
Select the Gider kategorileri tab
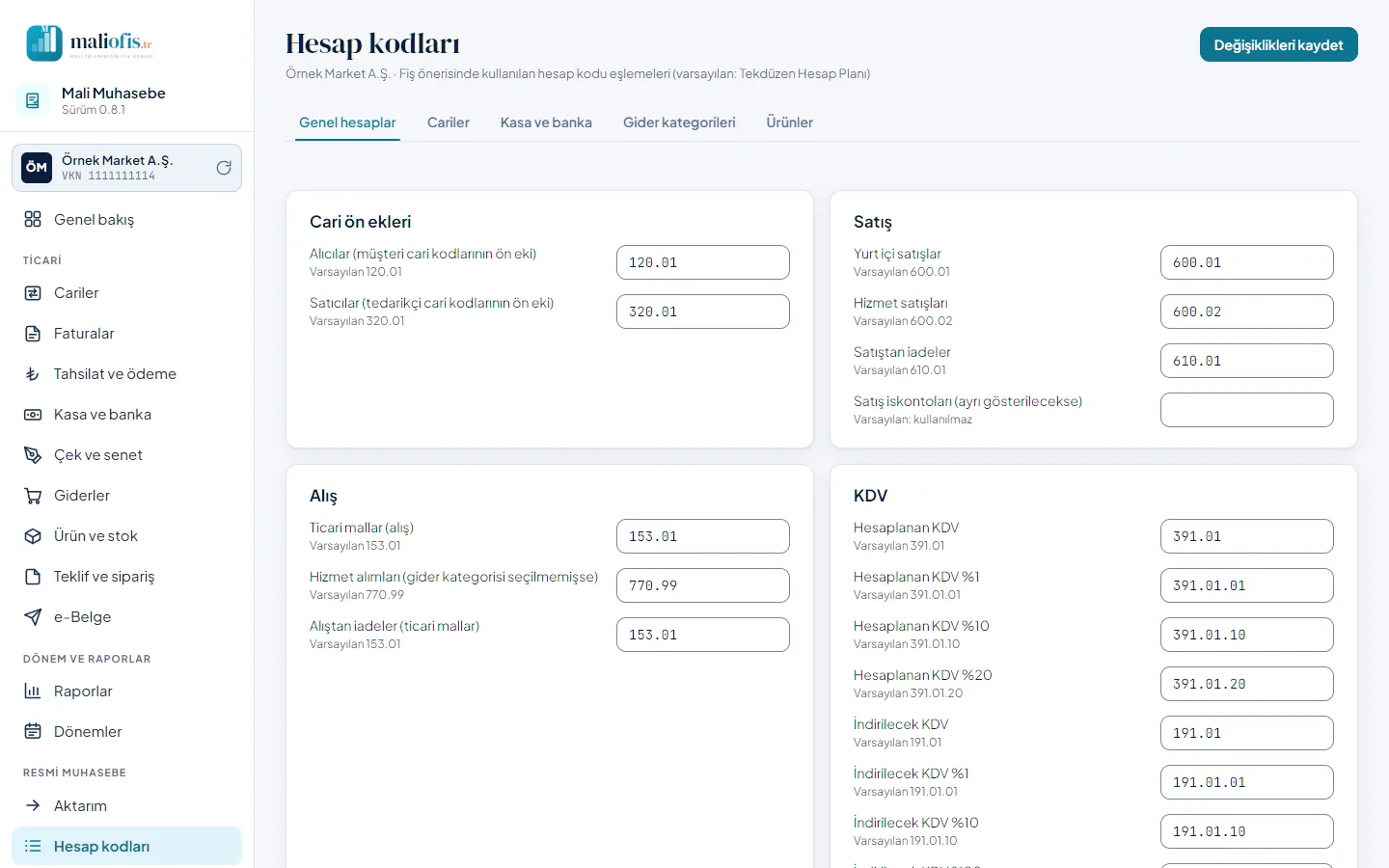tap(679, 122)
